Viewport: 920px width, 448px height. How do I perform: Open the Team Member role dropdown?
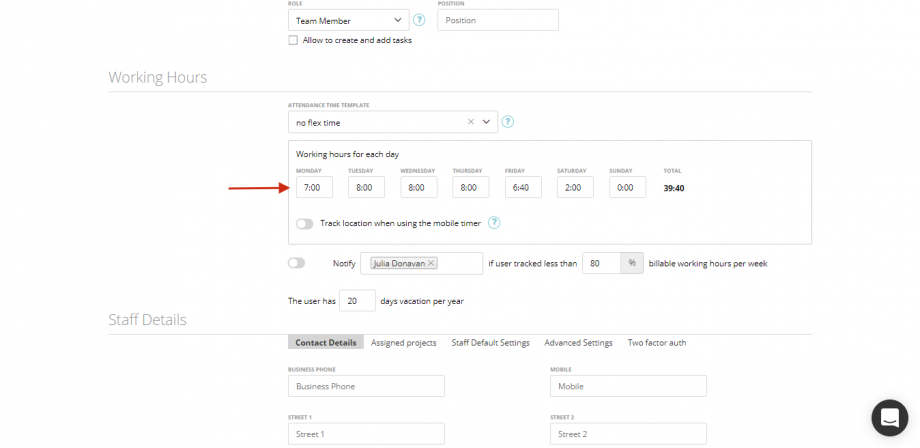[x=349, y=20]
